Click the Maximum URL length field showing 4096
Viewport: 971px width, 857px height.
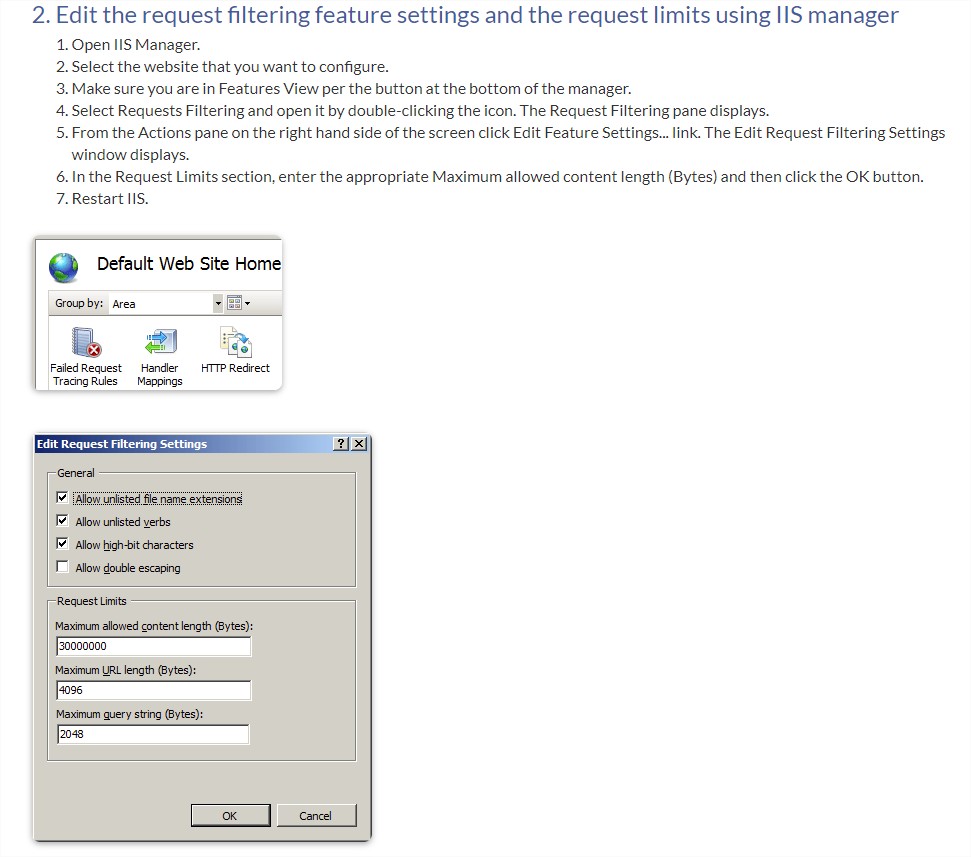click(153, 690)
